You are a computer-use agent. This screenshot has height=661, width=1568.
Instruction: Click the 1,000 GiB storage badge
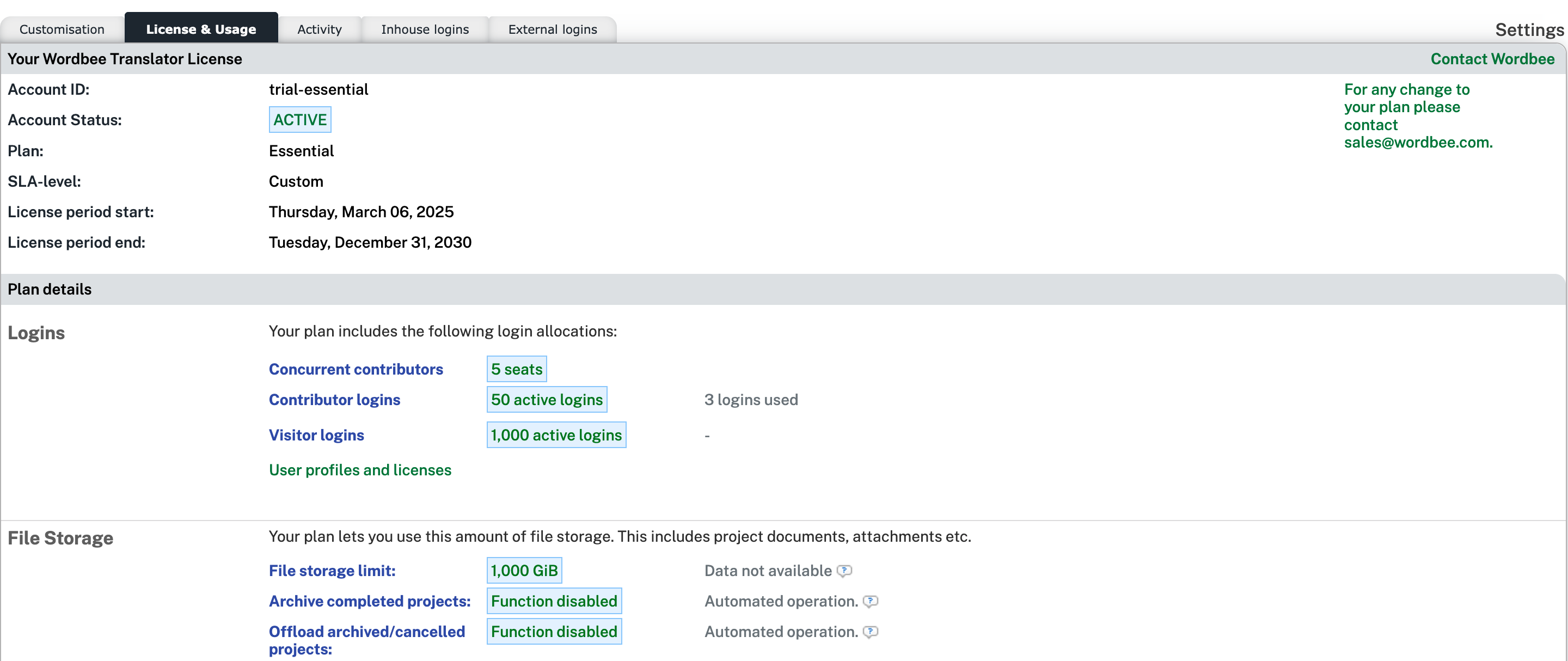click(523, 571)
